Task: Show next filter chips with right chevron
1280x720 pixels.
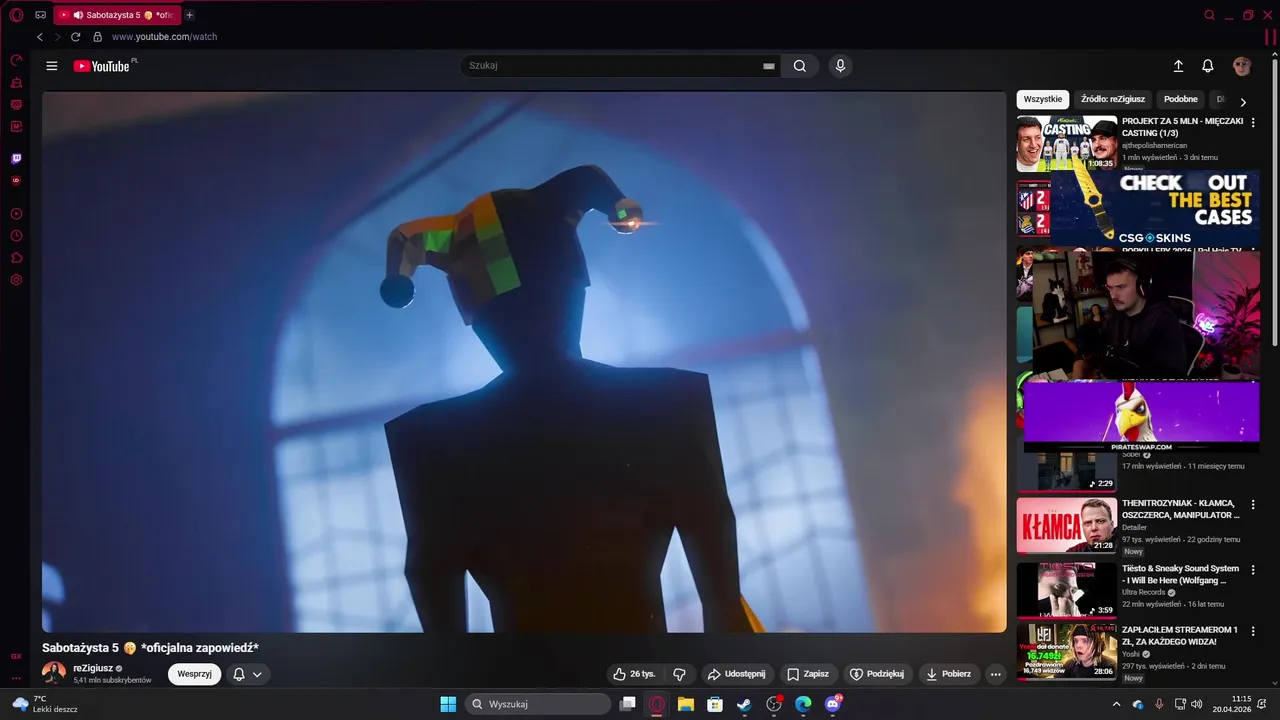Action: pos(1243,102)
